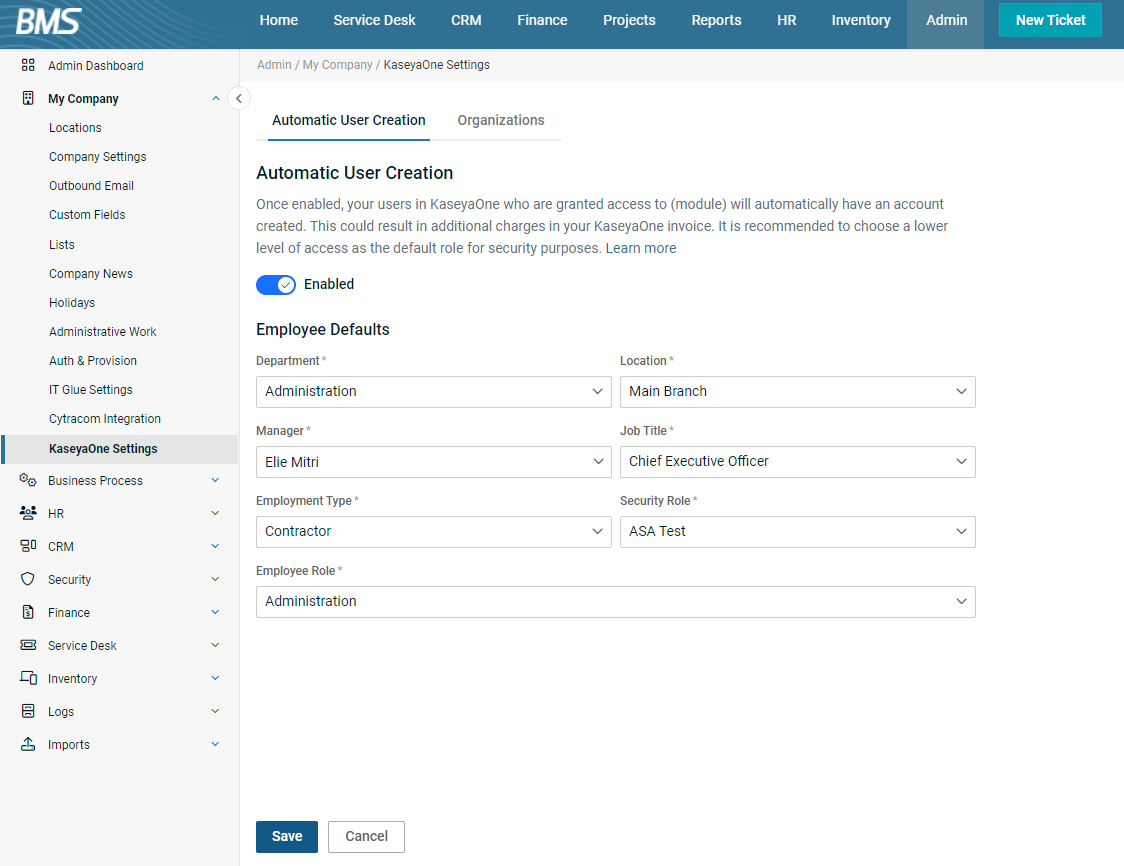Screen dimensions: 1124x866
Task: Click Admin in the breadcrumb
Action: click(x=275, y=65)
